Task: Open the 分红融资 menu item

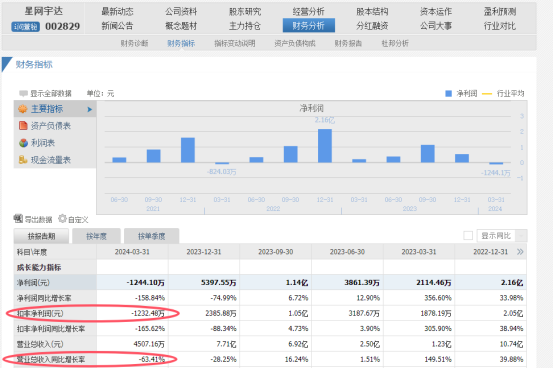Action: click(372, 26)
